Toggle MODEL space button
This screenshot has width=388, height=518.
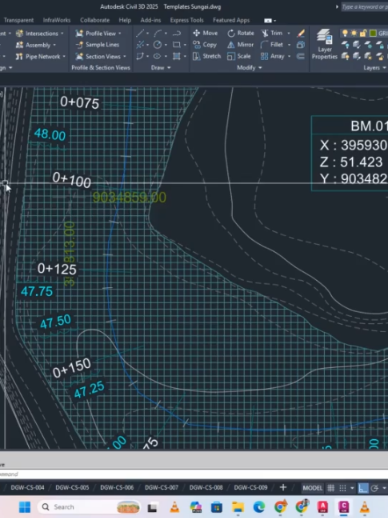click(x=313, y=488)
